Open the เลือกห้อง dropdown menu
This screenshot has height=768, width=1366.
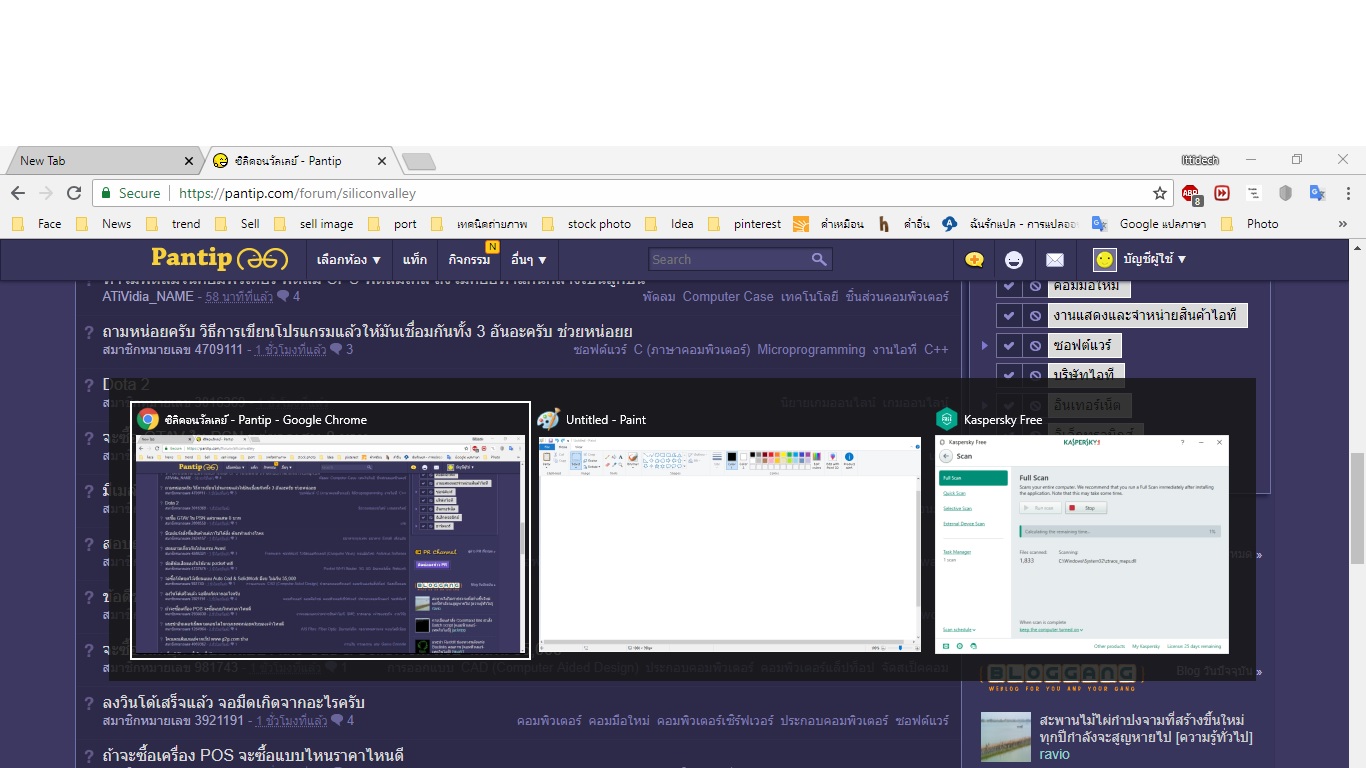point(349,260)
